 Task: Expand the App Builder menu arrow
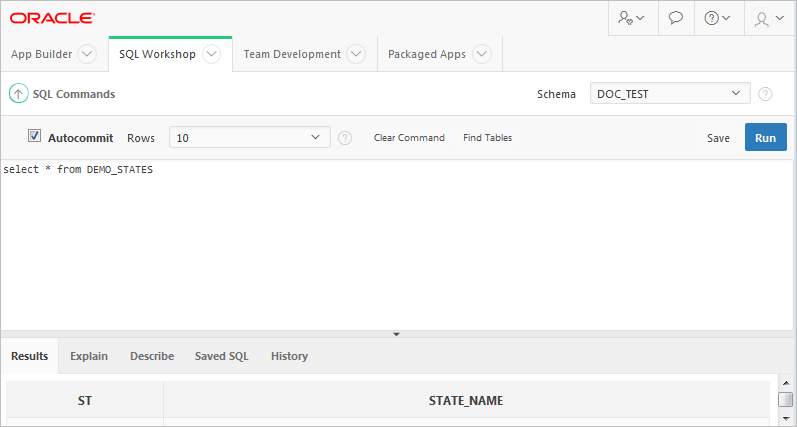(87, 54)
